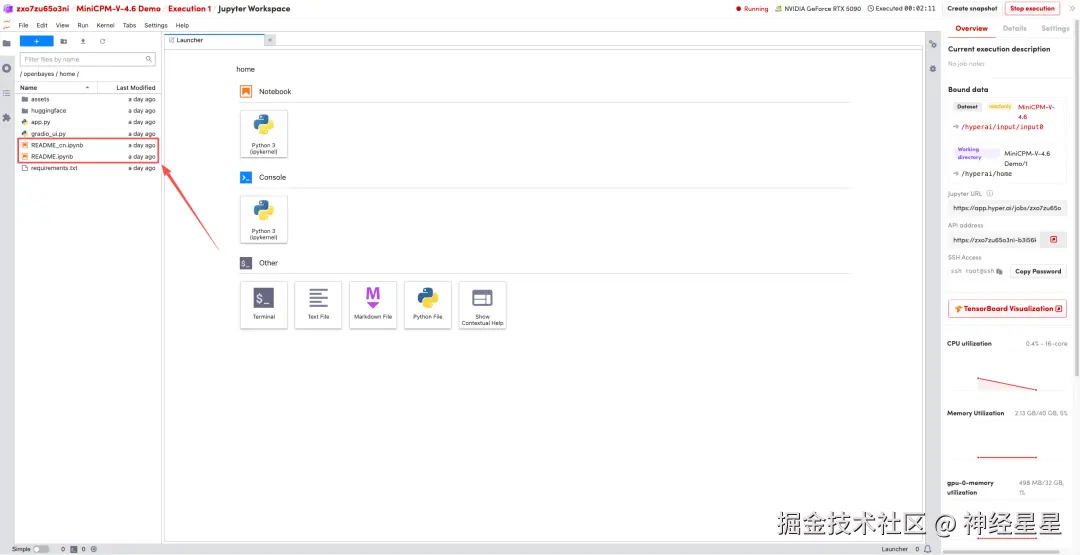The width and height of the screenshot is (1080, 555).
Task: Open the View menu
Action: coord(62,25)
